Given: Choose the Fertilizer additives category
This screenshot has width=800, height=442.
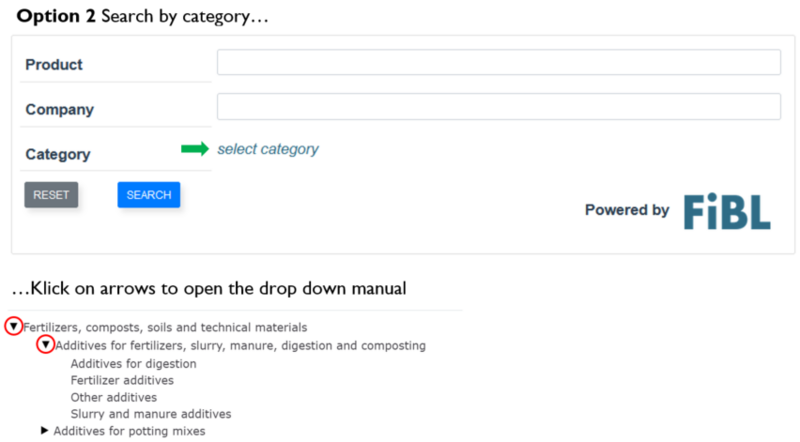Looking at the screenshot, I should tap(122, 380).
